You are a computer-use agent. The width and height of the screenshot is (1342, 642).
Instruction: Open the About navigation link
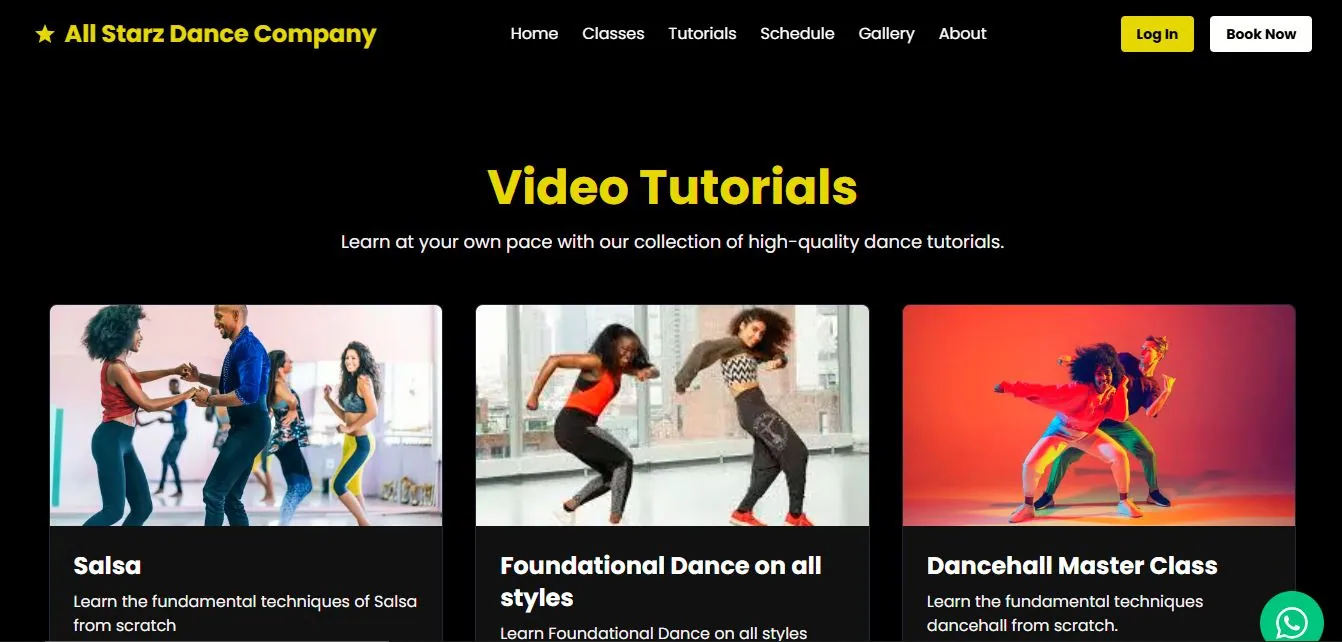[x=962, y=33]
